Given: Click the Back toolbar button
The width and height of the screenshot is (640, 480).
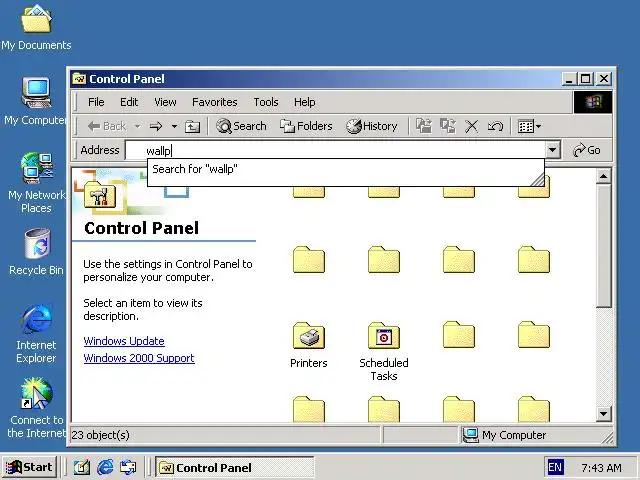Looking at the screenshot, I should (x=107, y=126).
